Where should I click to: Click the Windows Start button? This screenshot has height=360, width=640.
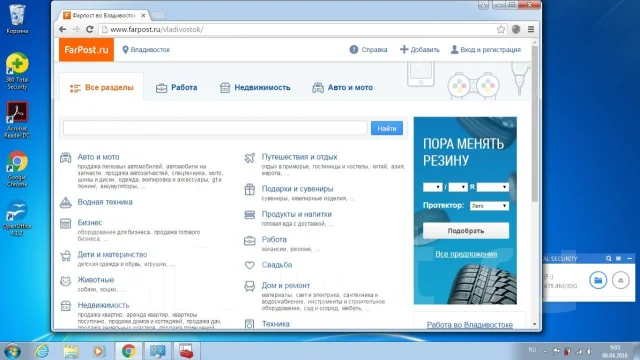[x=12, y=351]
